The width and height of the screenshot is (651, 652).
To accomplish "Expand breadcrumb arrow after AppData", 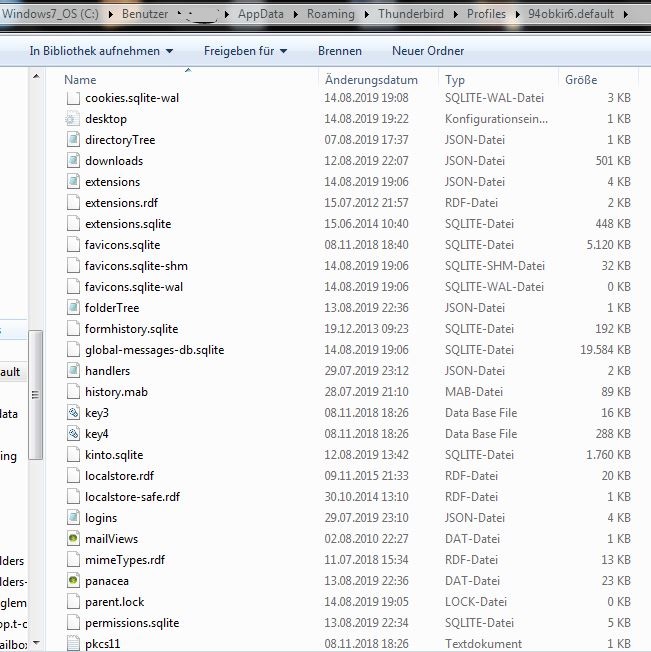I will 296,15.
